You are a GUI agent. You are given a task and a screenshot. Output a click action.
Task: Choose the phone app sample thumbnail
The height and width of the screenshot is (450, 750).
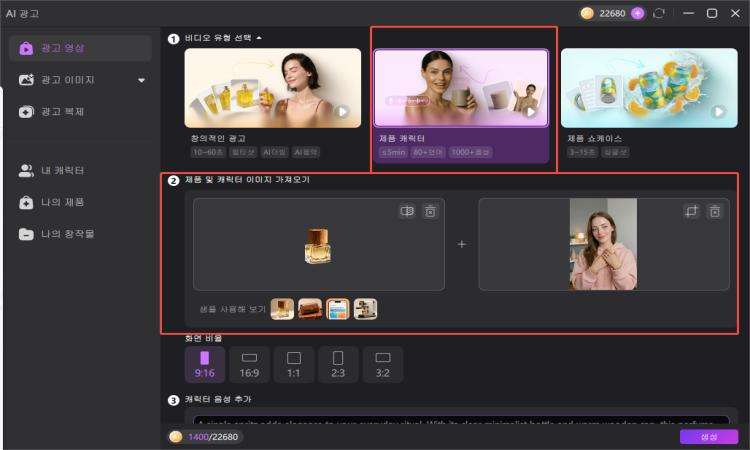(x=338, y=309)
